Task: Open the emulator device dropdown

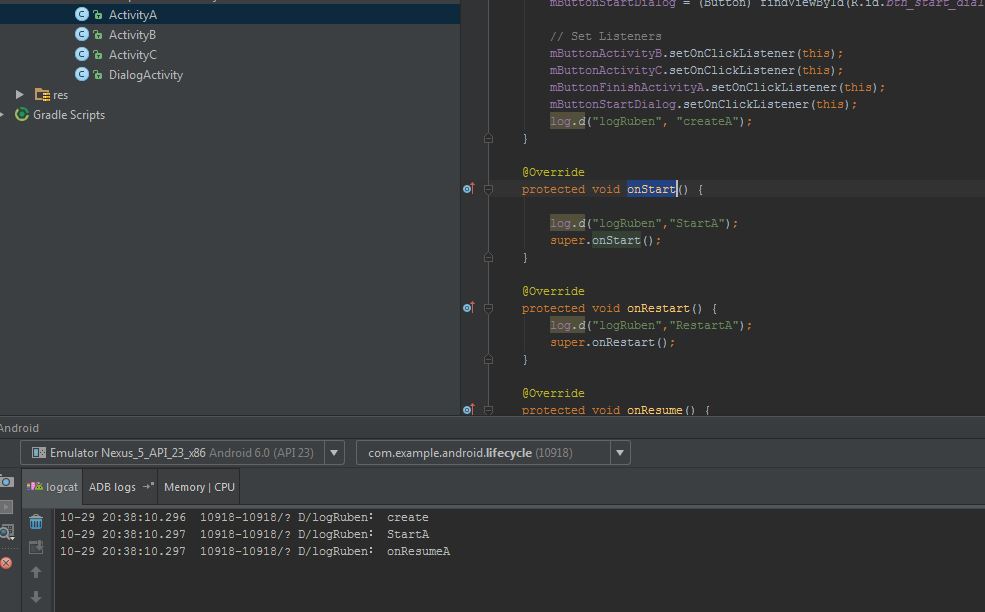Action: (335, 453)
